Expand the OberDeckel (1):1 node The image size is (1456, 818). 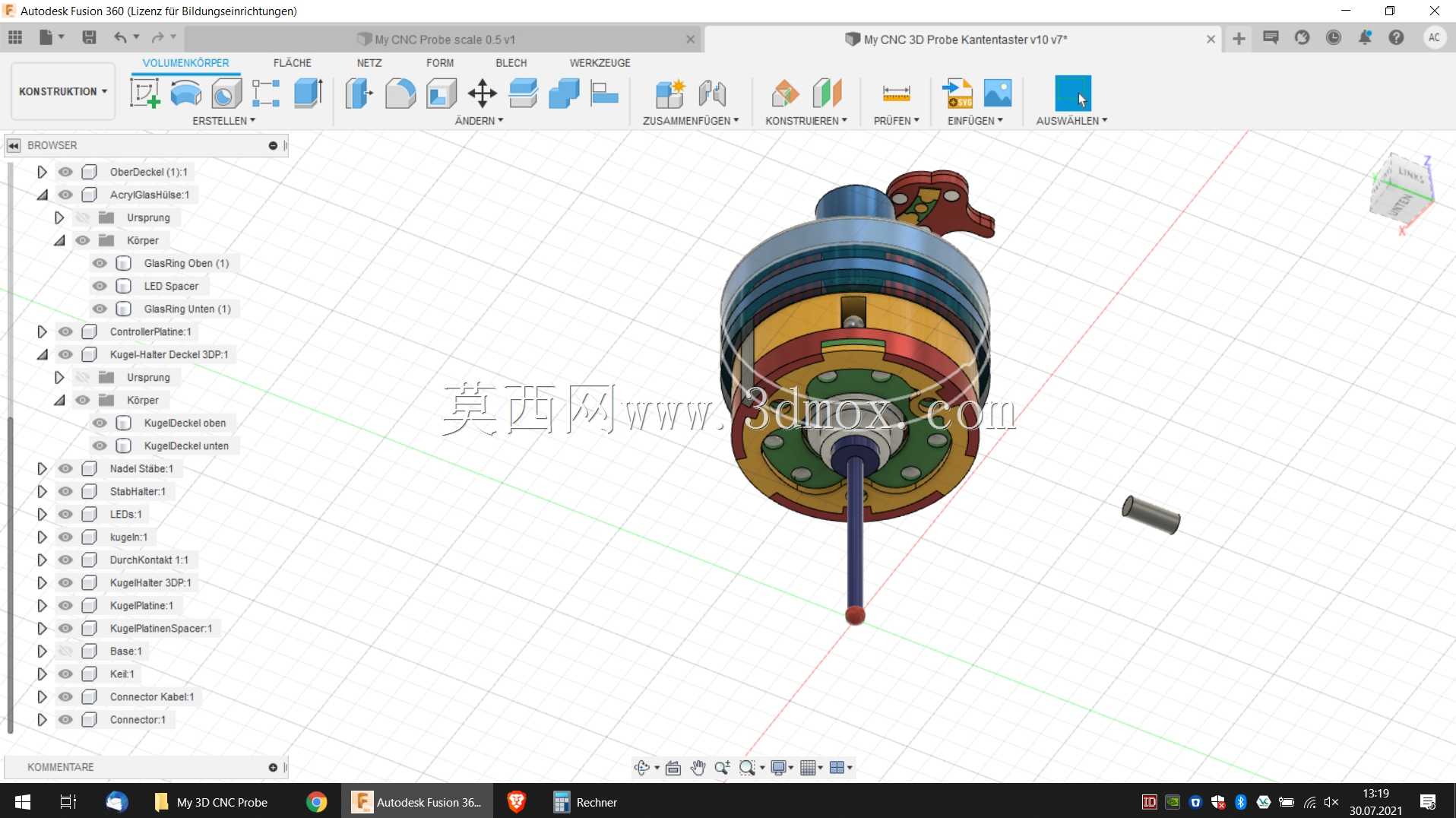click(42, 172)
